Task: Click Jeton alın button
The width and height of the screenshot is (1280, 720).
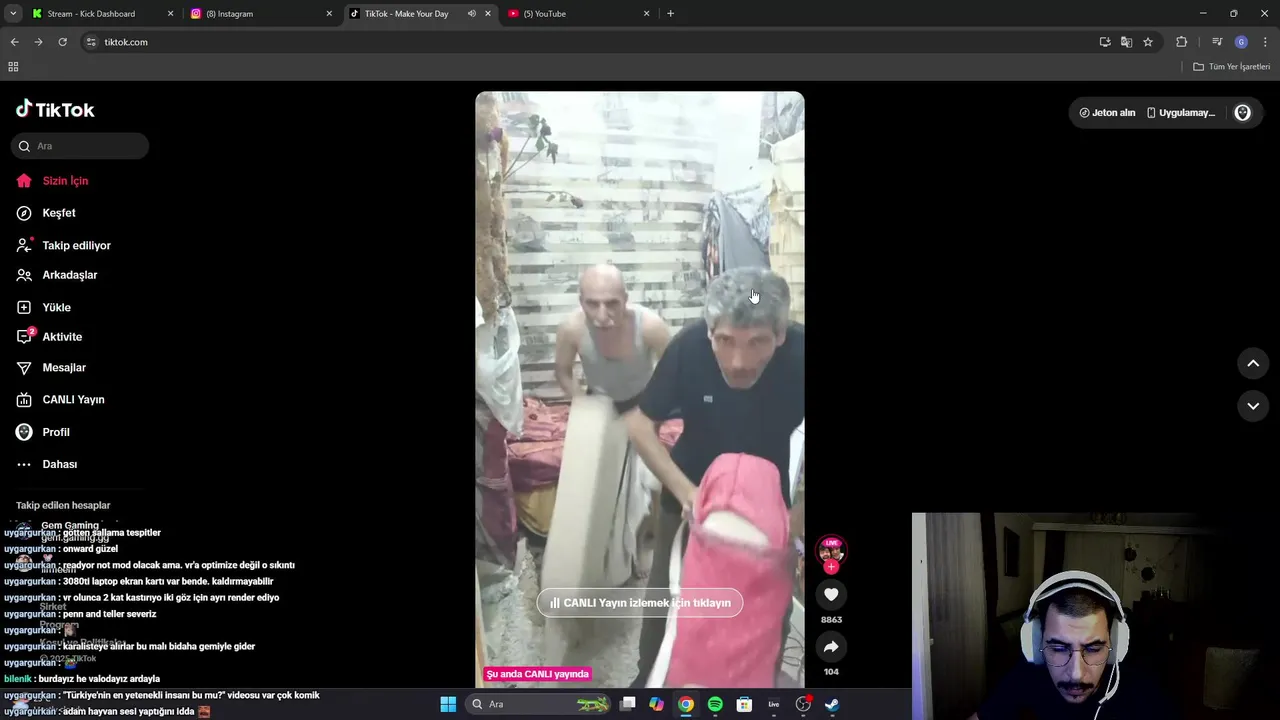Action: point(1107,113)
